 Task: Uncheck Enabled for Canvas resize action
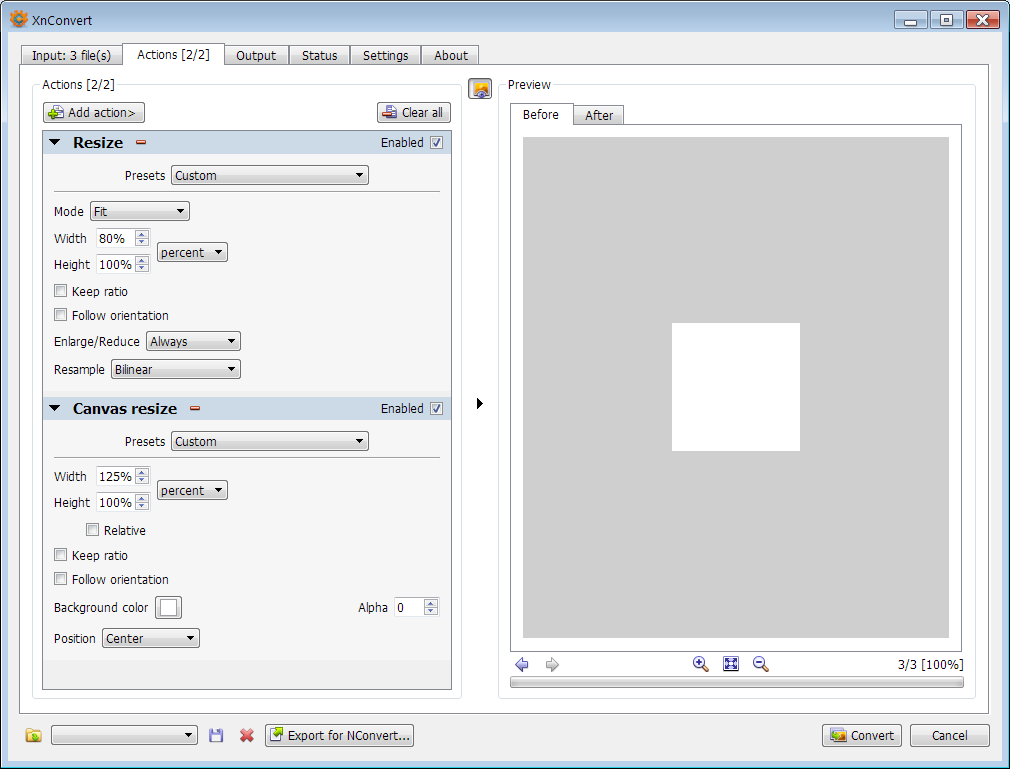point(436,409)
